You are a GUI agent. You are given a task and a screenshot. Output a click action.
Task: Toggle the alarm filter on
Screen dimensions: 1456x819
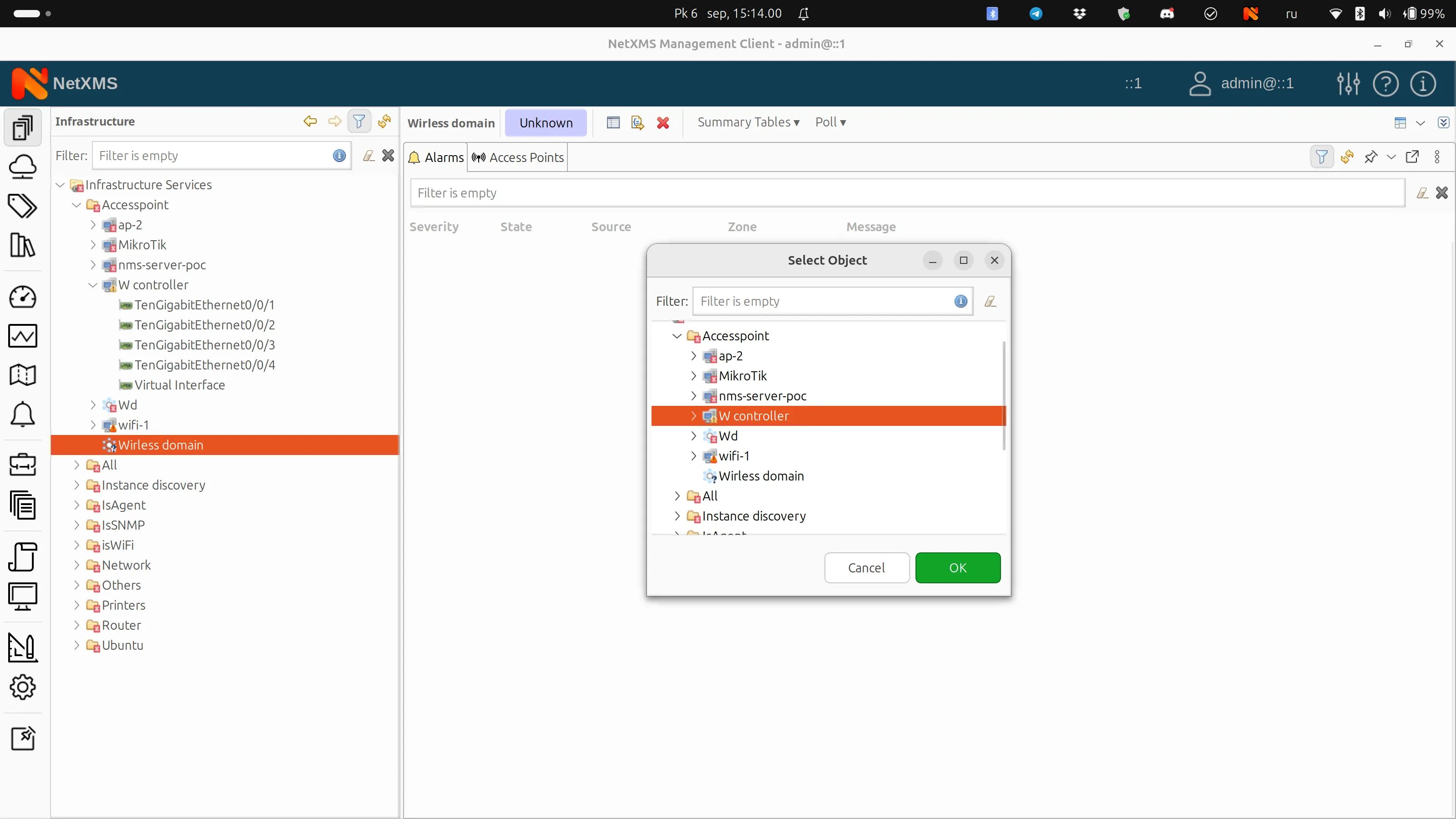(x=1322, y=157)
